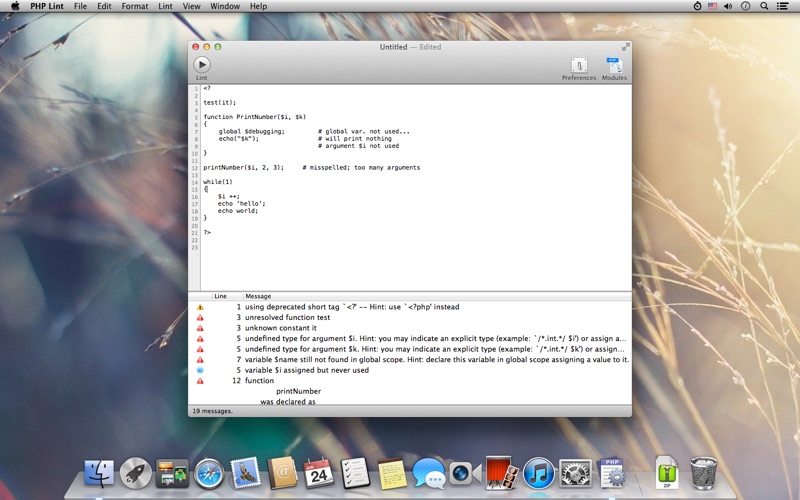Open Spotlight search magnifier icon
The image size is (800, 500).
pyautogui.click(x=764, y=6)
